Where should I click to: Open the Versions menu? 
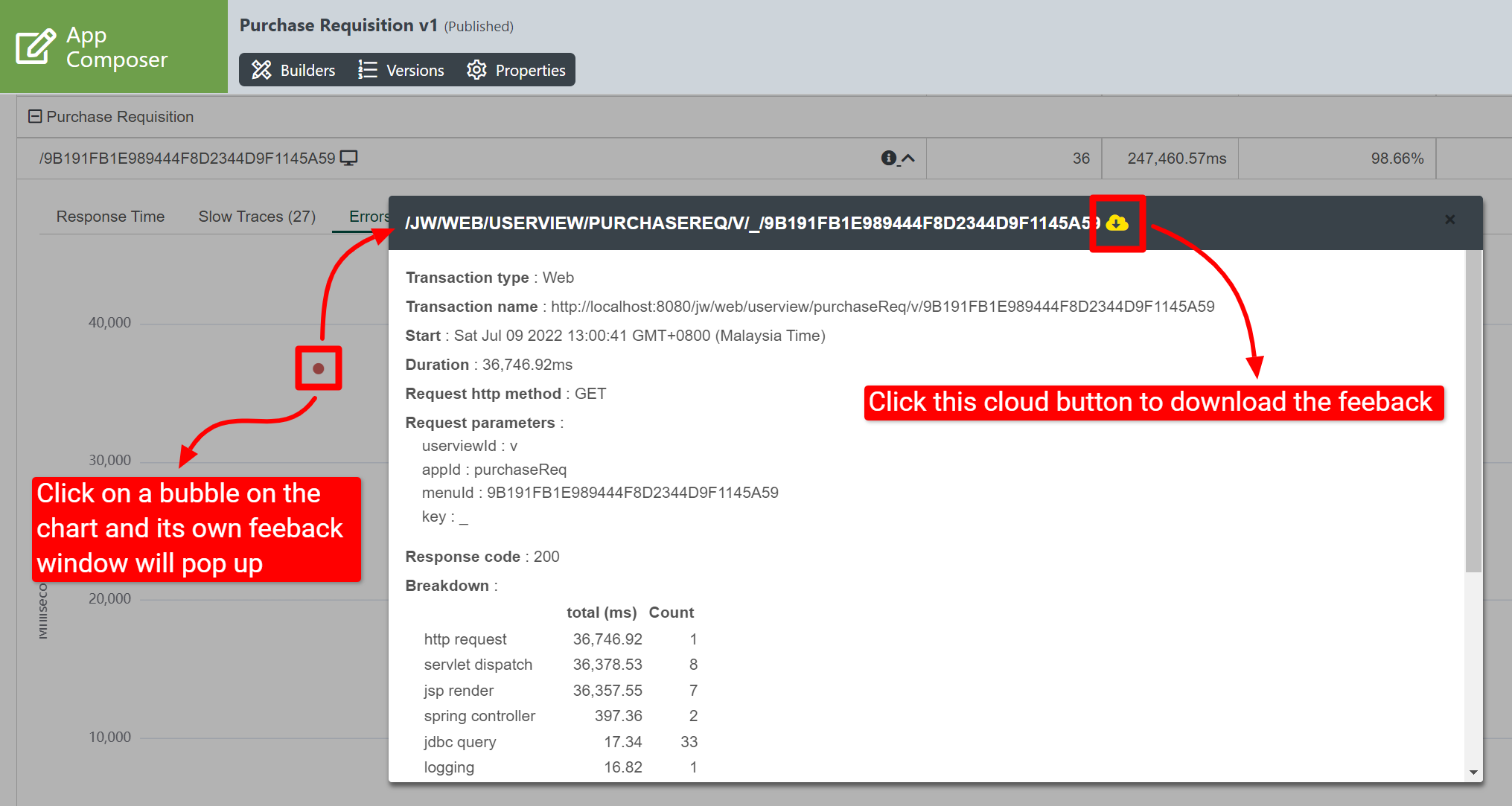click(415, 70)
